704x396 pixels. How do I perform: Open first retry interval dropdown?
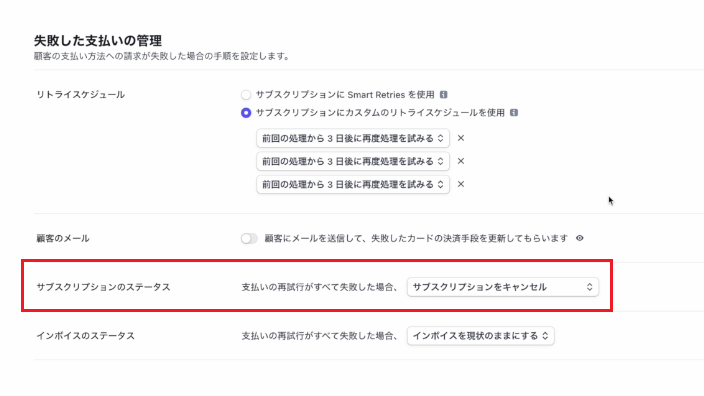pyautogui.click(x=353, y=138)
